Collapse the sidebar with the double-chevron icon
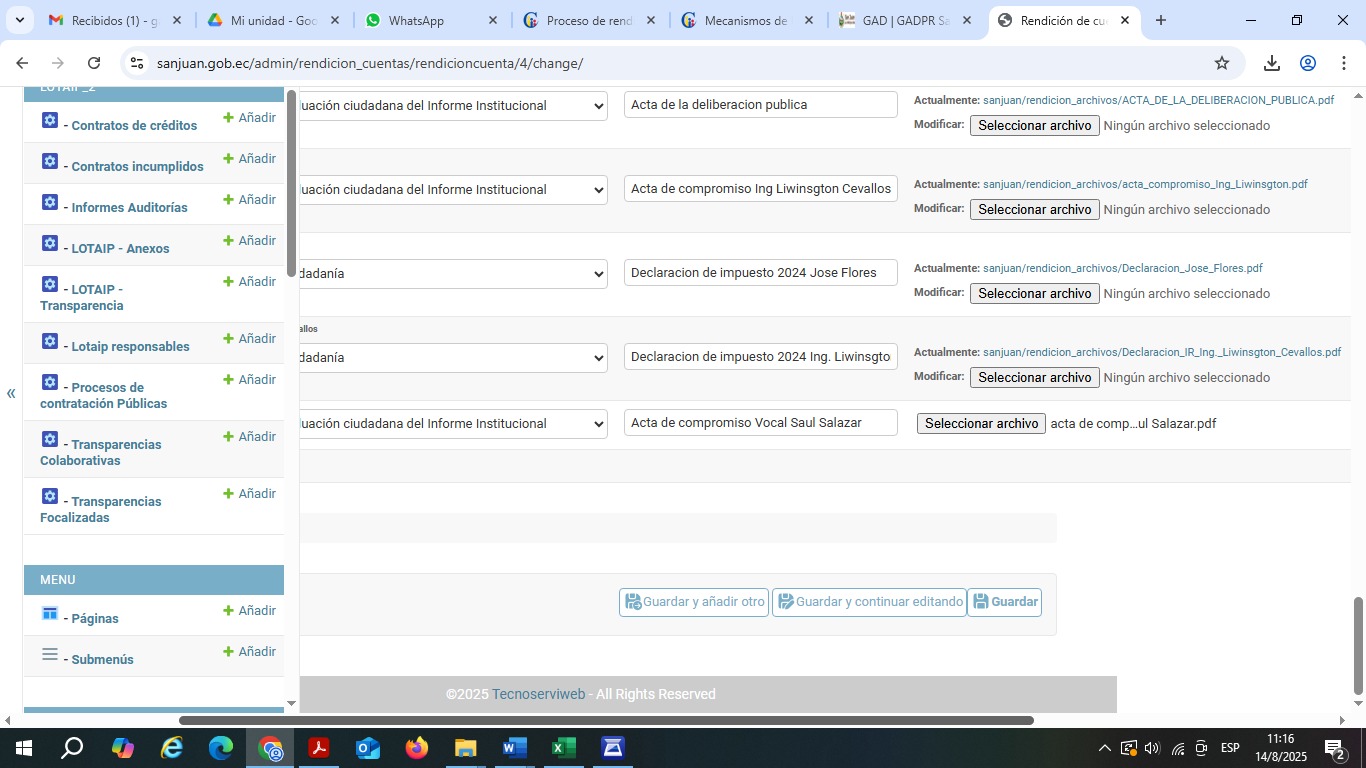 pos(11,393)
